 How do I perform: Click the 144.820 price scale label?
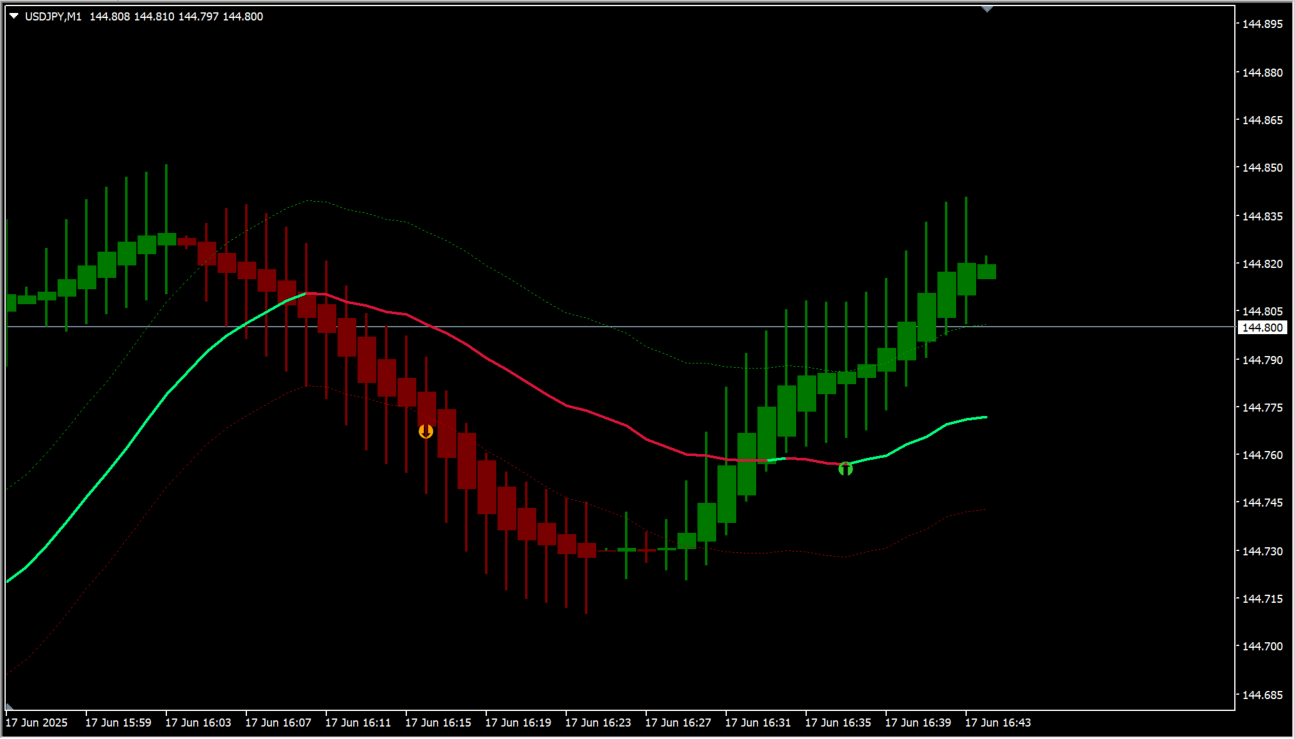point(1262,264)
